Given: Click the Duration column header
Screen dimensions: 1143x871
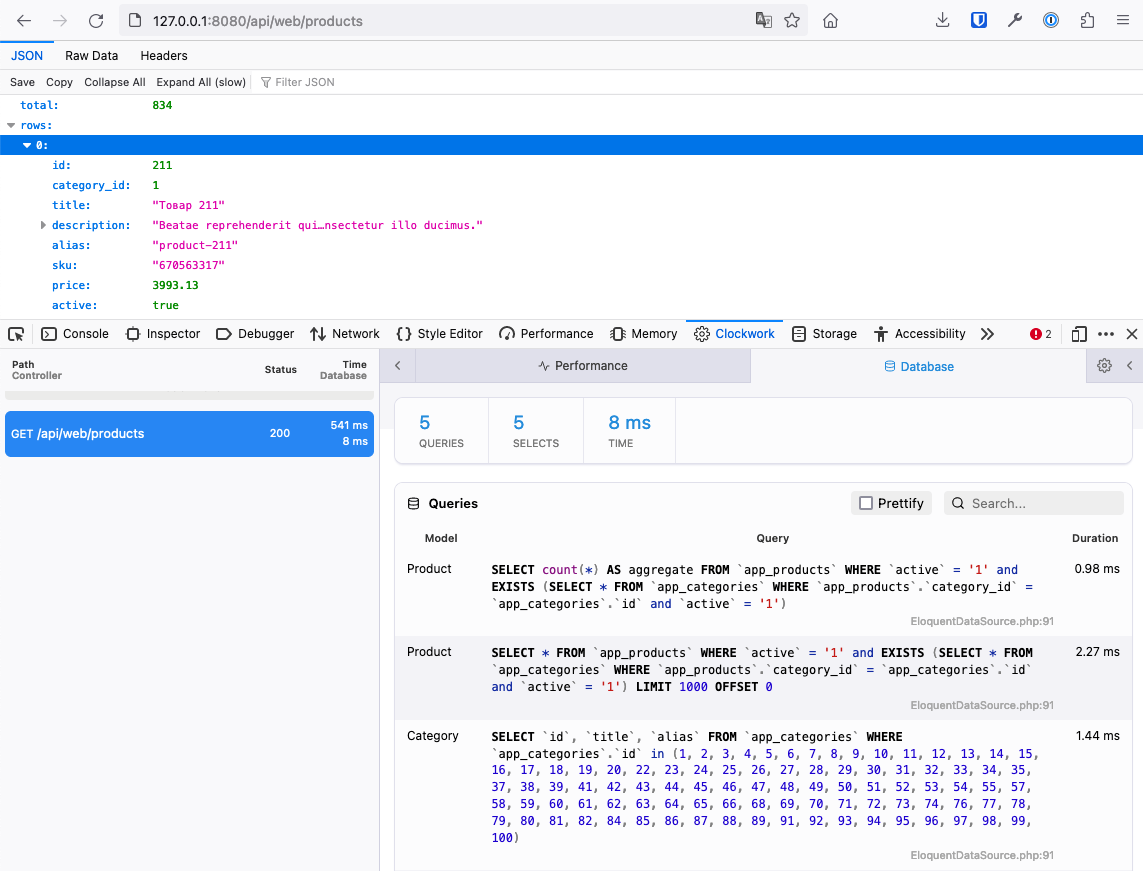Looking at the screenshot, I should point(1094,538).
